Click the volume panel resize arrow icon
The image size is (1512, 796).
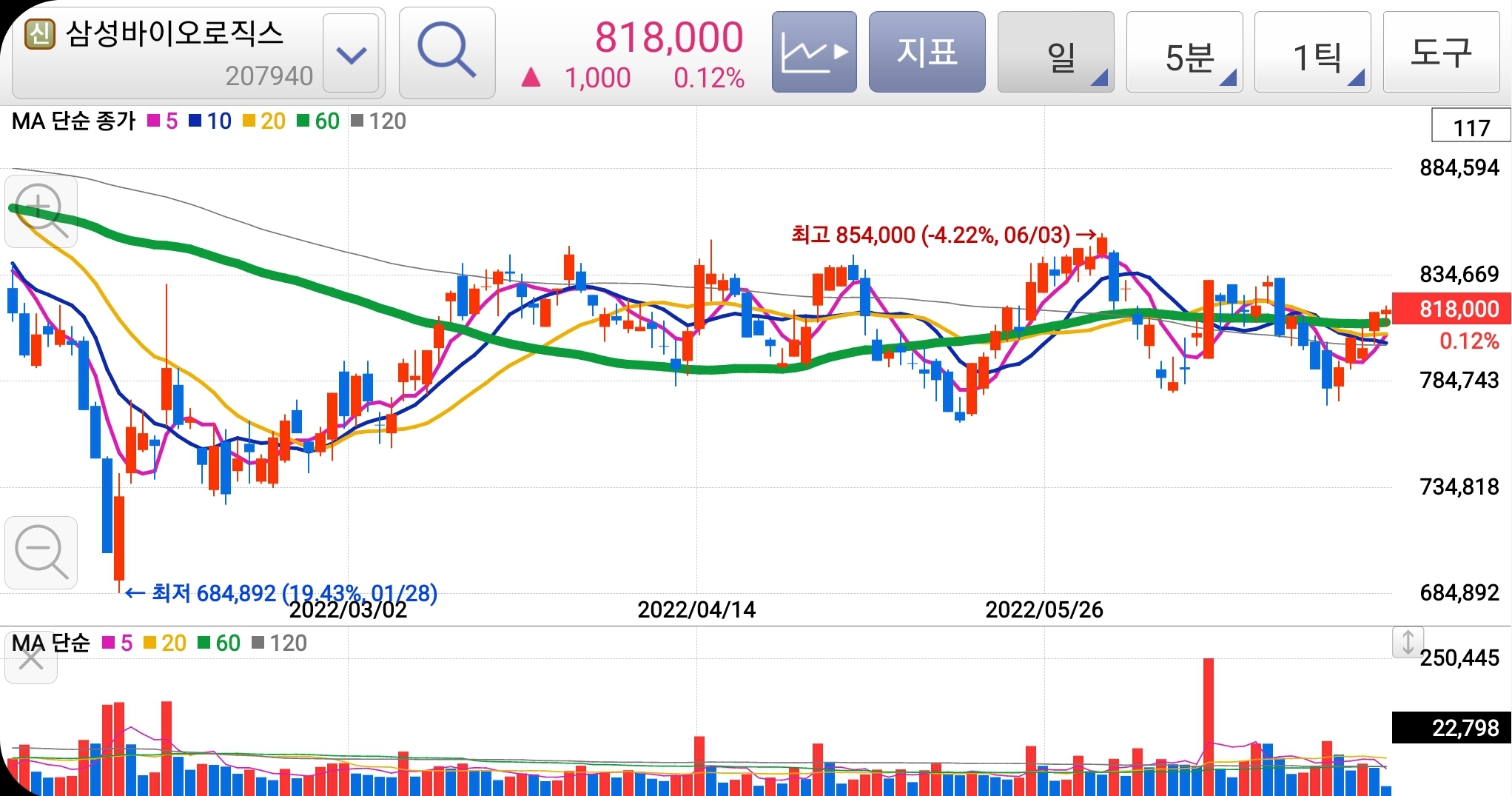1408,642
